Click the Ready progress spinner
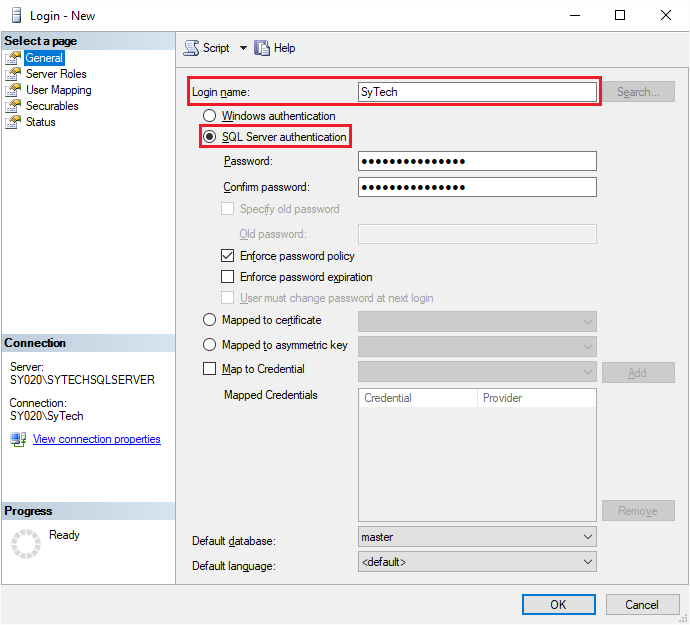The image size is (690, 625). click(x=26, y=544)
